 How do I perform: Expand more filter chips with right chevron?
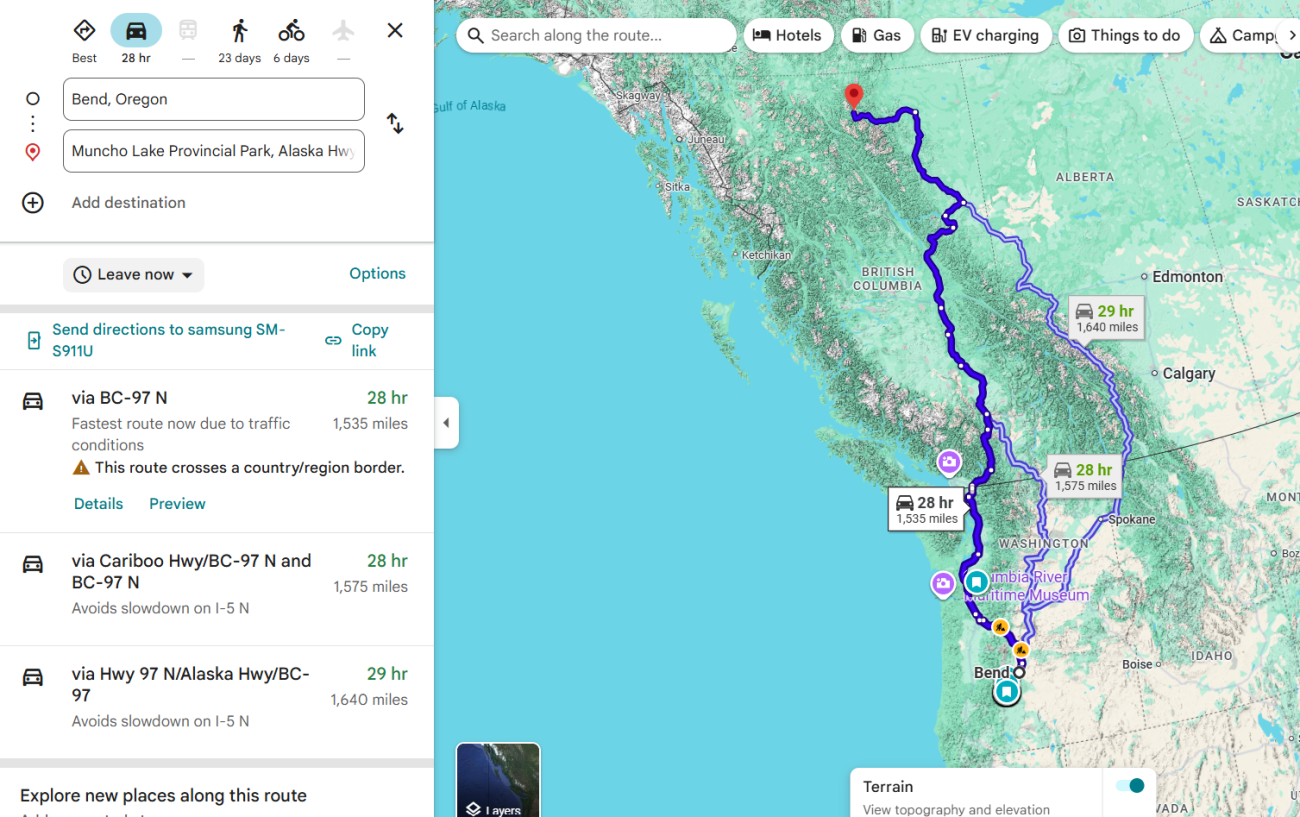click(1291, 35)
